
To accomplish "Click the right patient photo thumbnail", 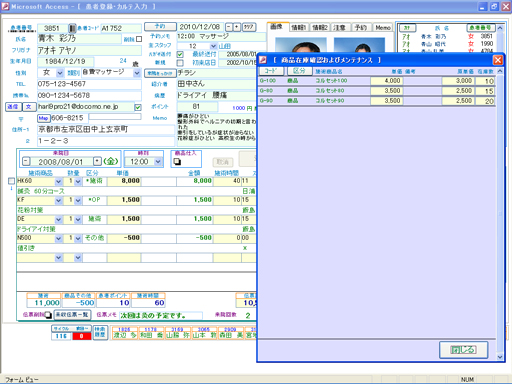I will tap(359, 45).
